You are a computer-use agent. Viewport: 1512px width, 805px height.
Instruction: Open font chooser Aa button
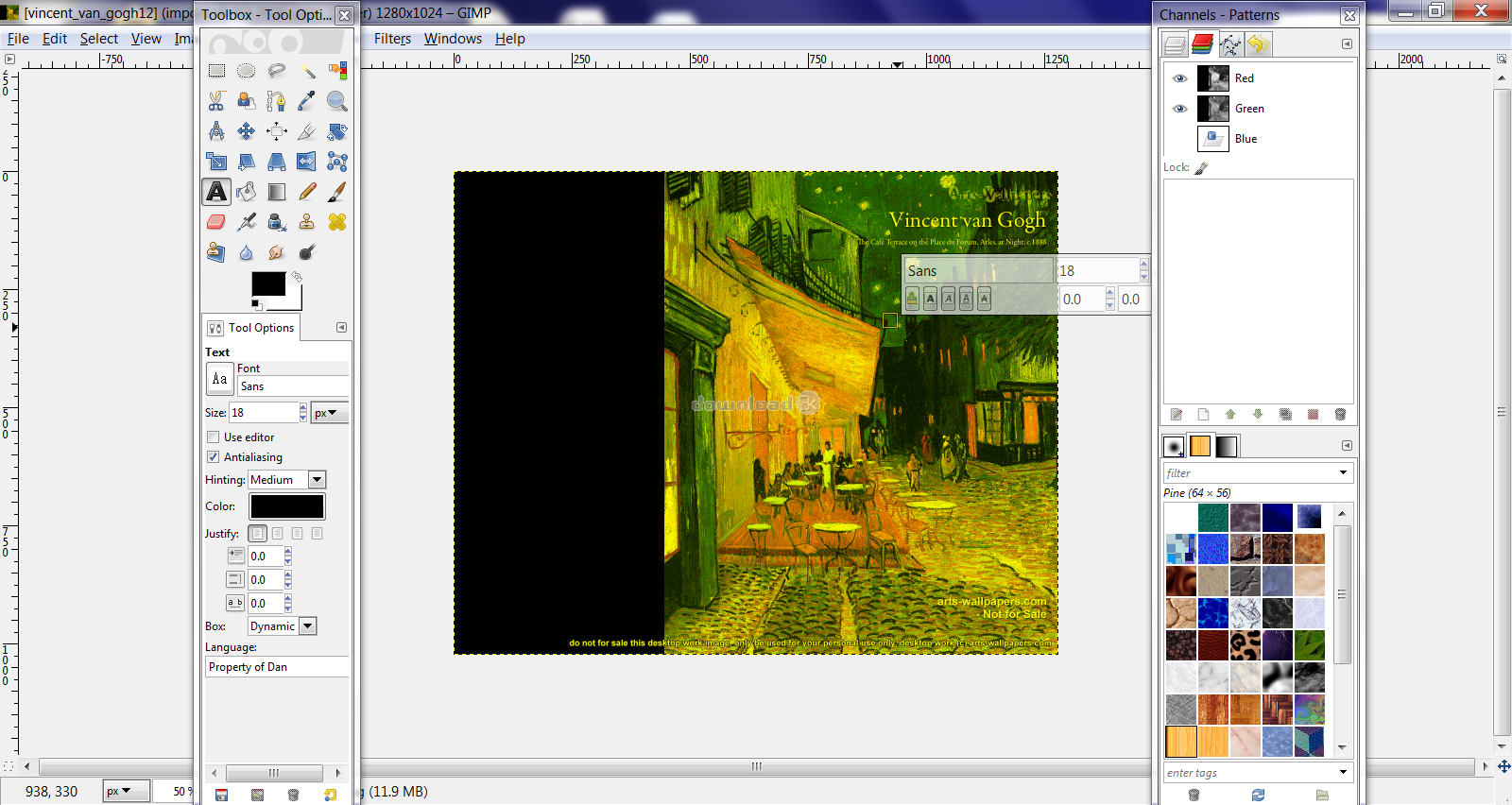pos(220,379)
